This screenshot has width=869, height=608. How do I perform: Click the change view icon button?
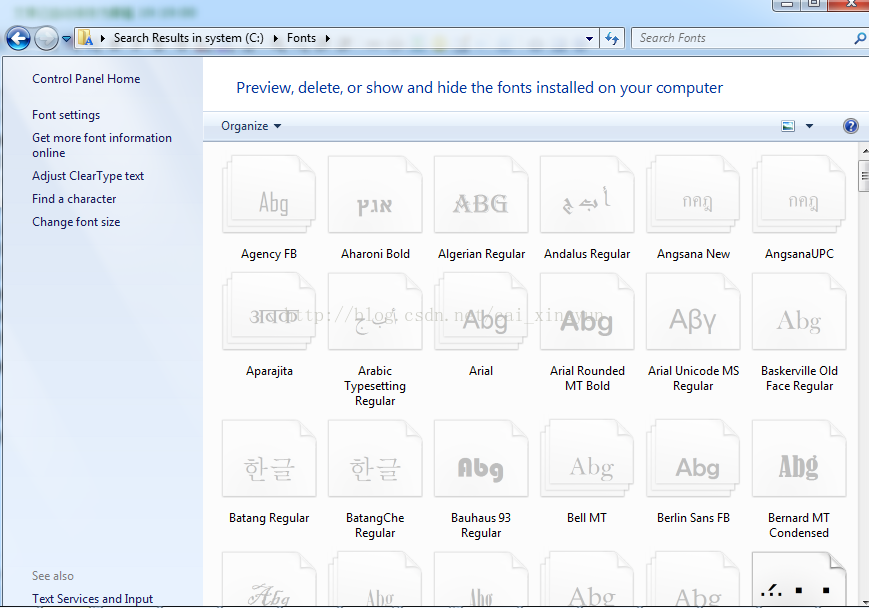[788, 126]
